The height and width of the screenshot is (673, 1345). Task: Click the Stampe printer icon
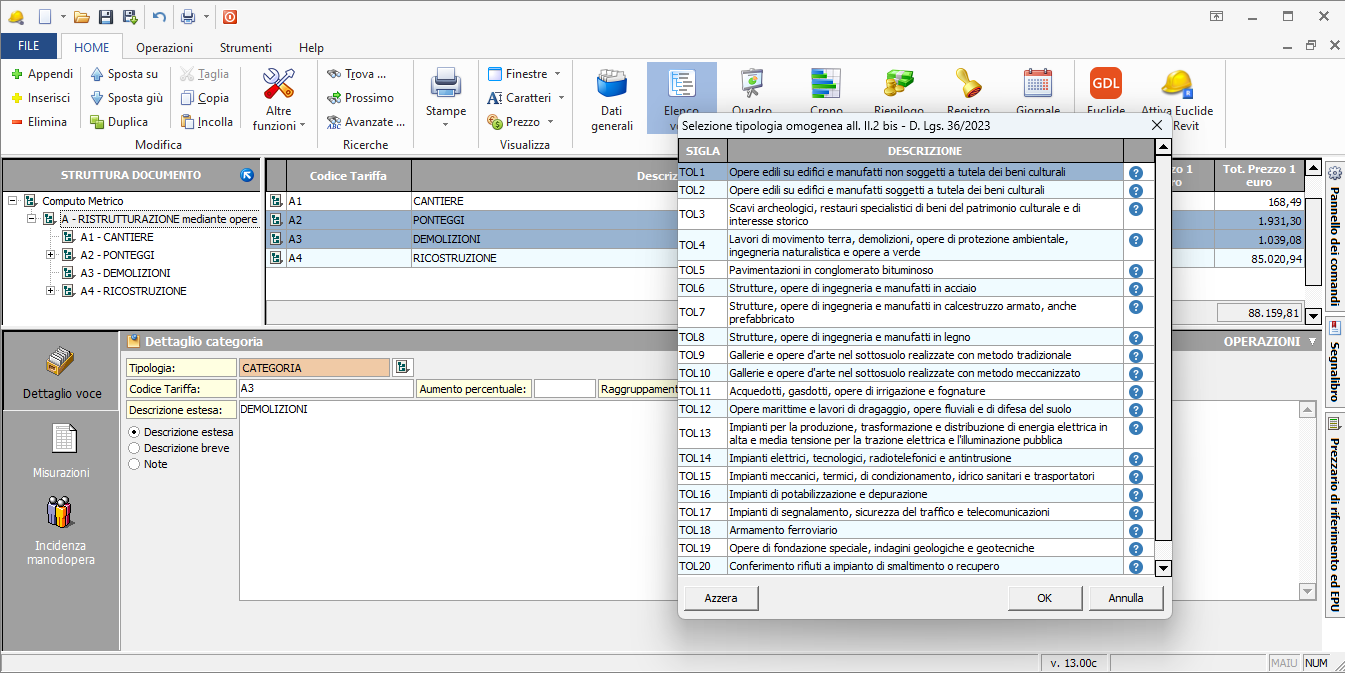(x=445, y=84)
